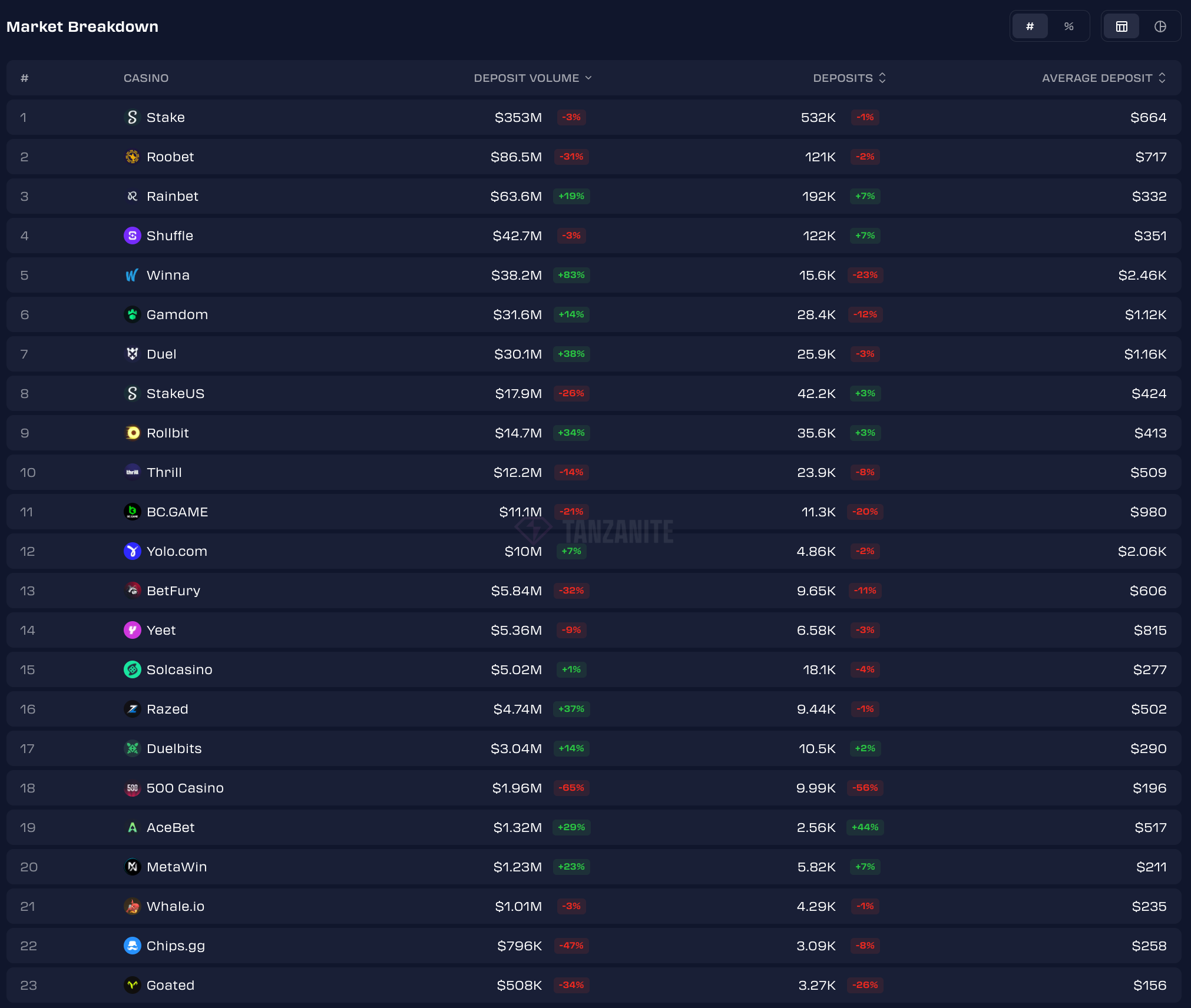Click the Rollbit yellow logo icon
1191x1008 pixels.
click(133, 433)
